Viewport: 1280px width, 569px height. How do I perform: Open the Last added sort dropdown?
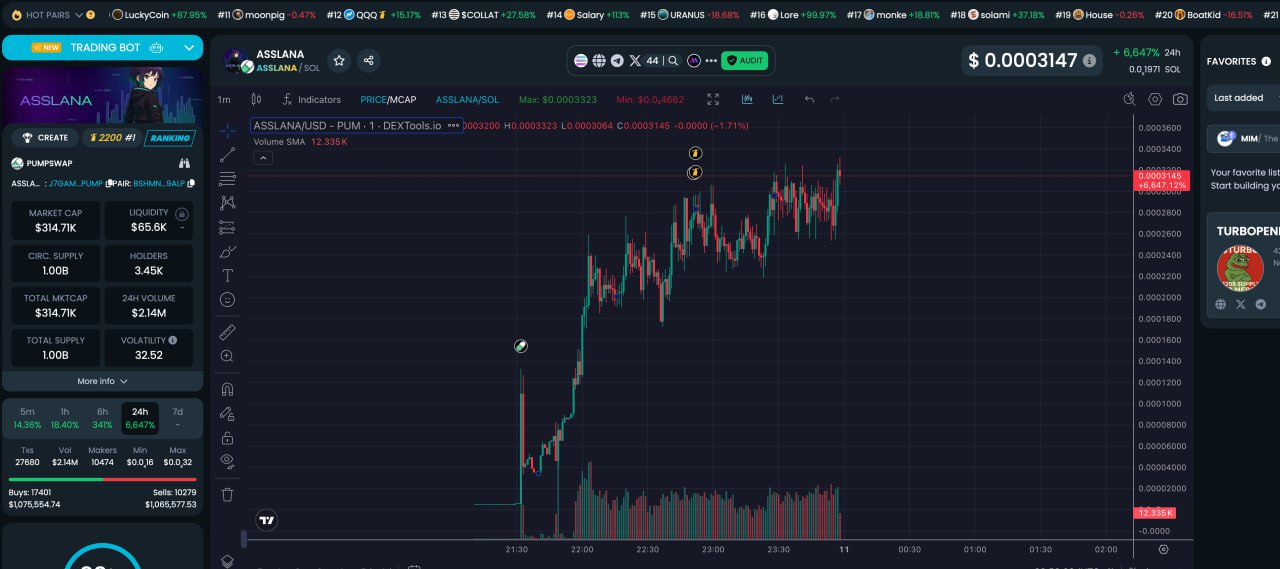pyautogui.click(x=1242, y=98)
